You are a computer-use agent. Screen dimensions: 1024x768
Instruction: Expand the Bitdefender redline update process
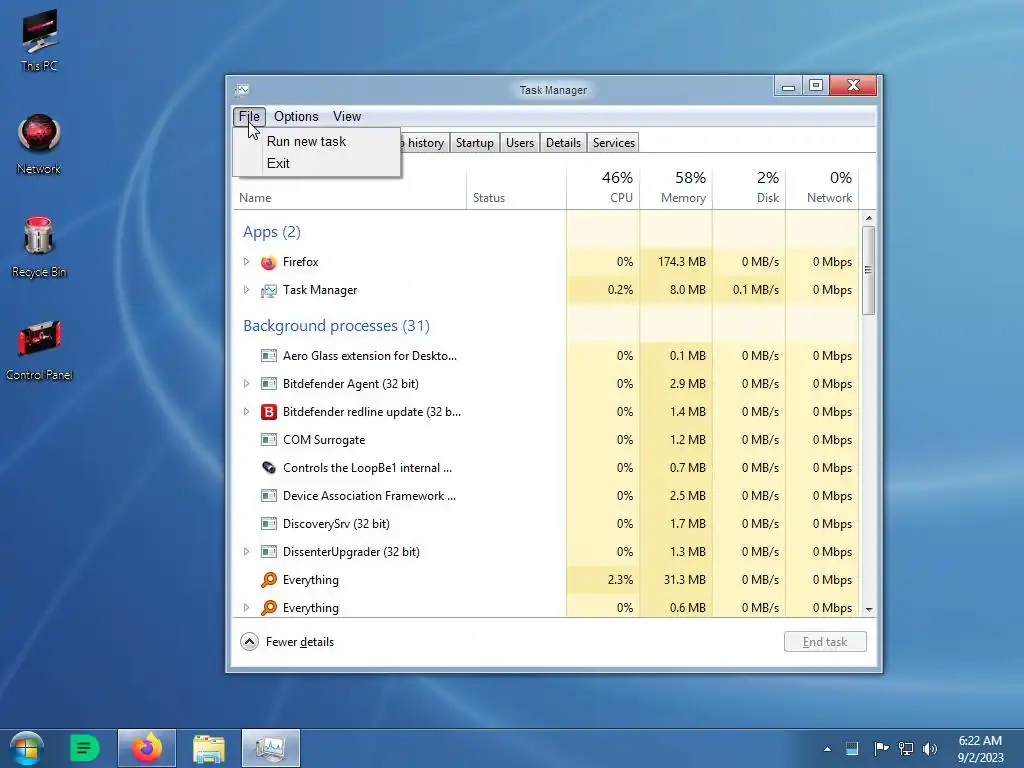click(246, 412)
